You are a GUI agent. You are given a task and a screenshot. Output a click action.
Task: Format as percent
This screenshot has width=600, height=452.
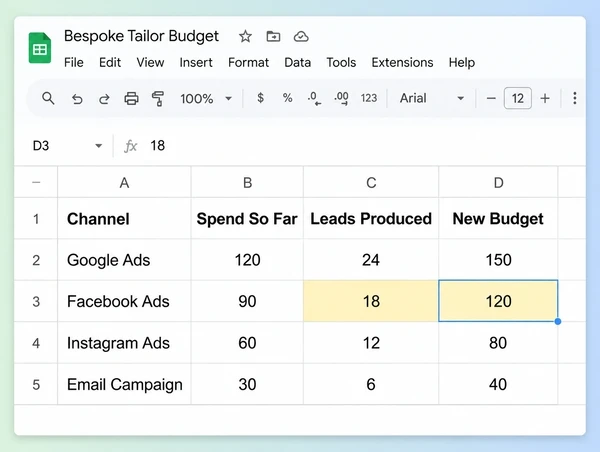pos(287,98)
